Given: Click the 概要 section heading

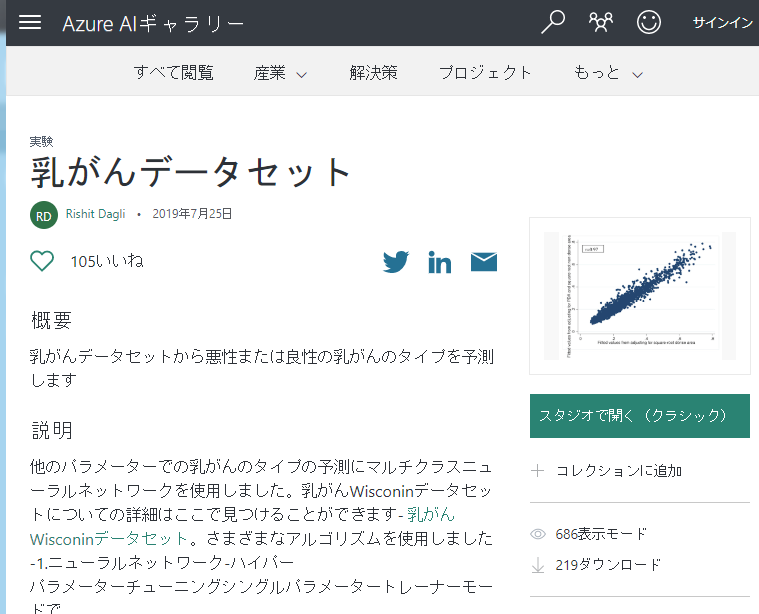Looking at the screenshot, I should [51, 321].
